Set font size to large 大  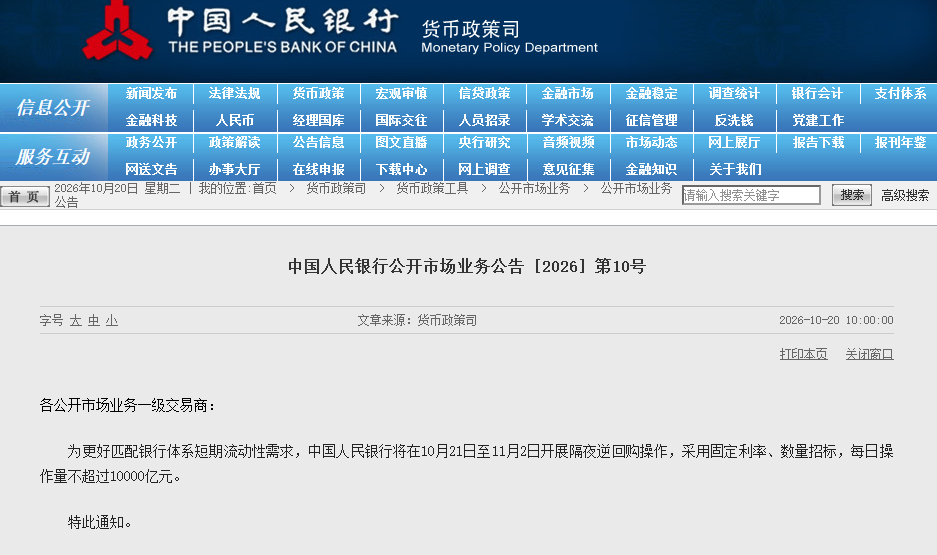coord(75,321)
